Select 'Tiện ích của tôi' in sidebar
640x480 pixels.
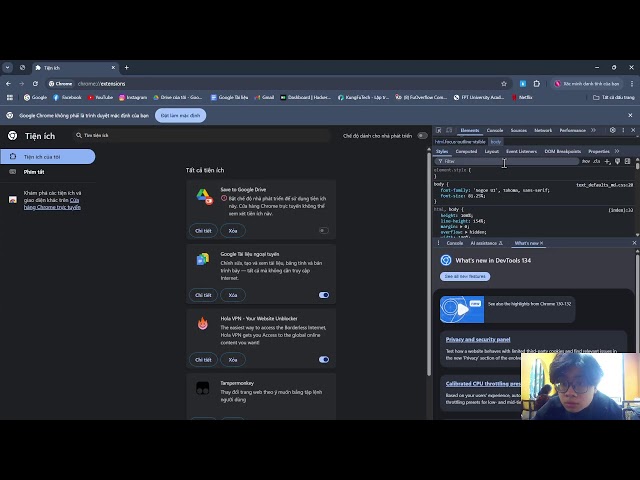click(x=48, y=157)
